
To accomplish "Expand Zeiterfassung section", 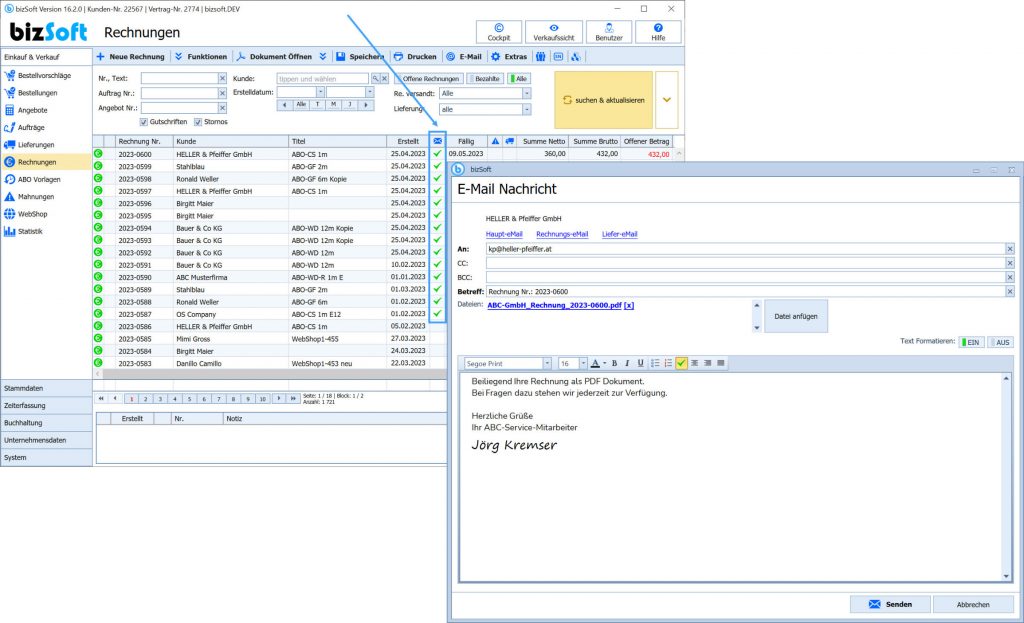I will (46, 406).
